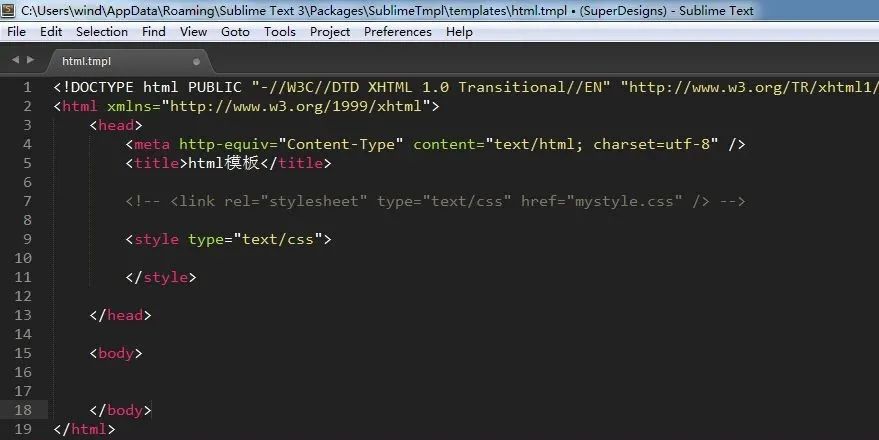This screenshot has height=440, width=879.
Task: Click the meta tag name on line 4
Action: (152, 145)
